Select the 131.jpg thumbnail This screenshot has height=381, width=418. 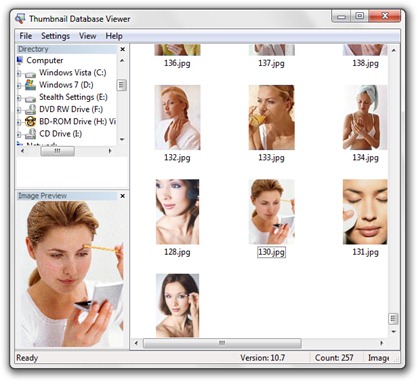(x=365, y=212)
